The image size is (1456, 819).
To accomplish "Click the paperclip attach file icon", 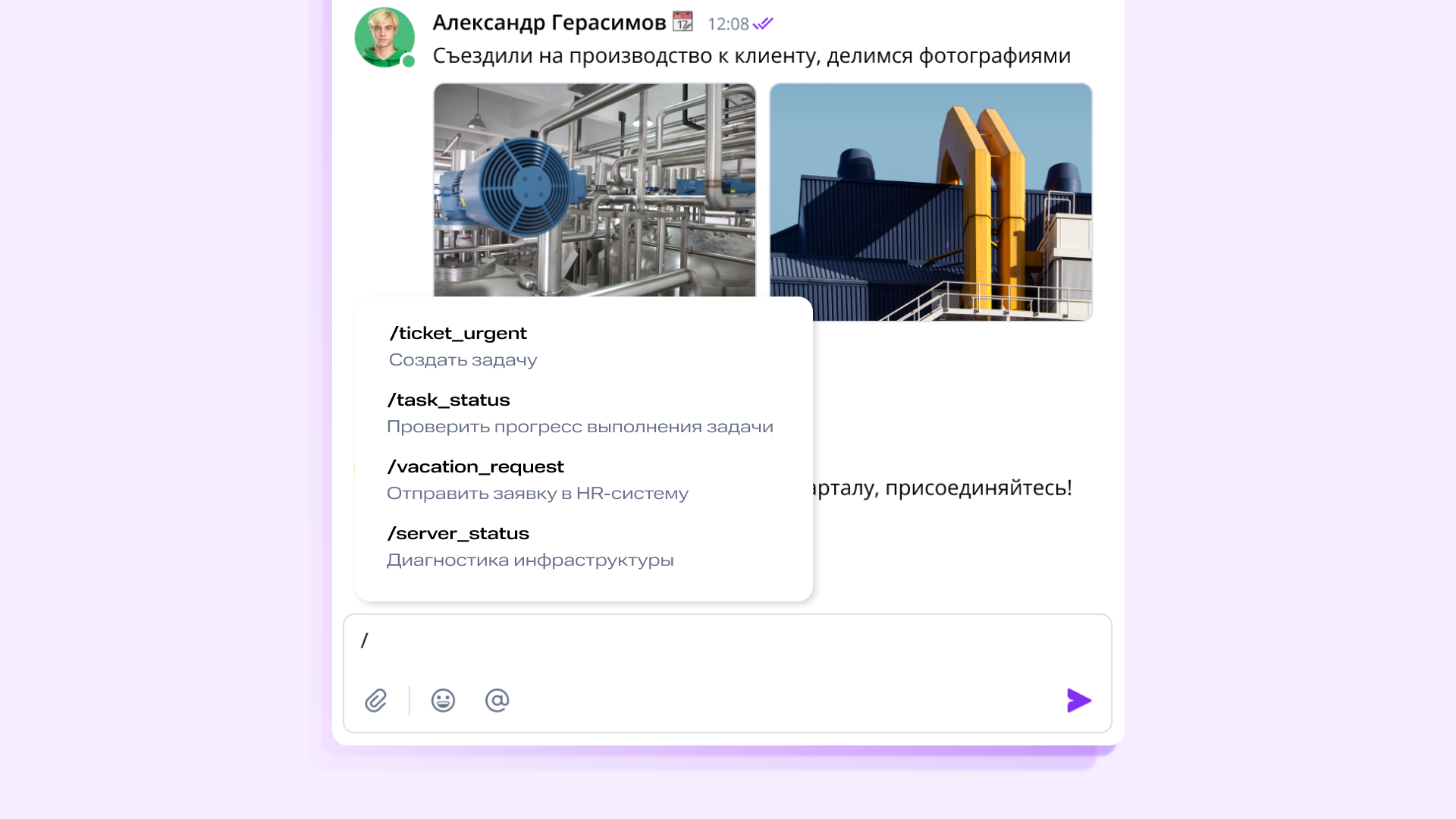I will 376,700.
